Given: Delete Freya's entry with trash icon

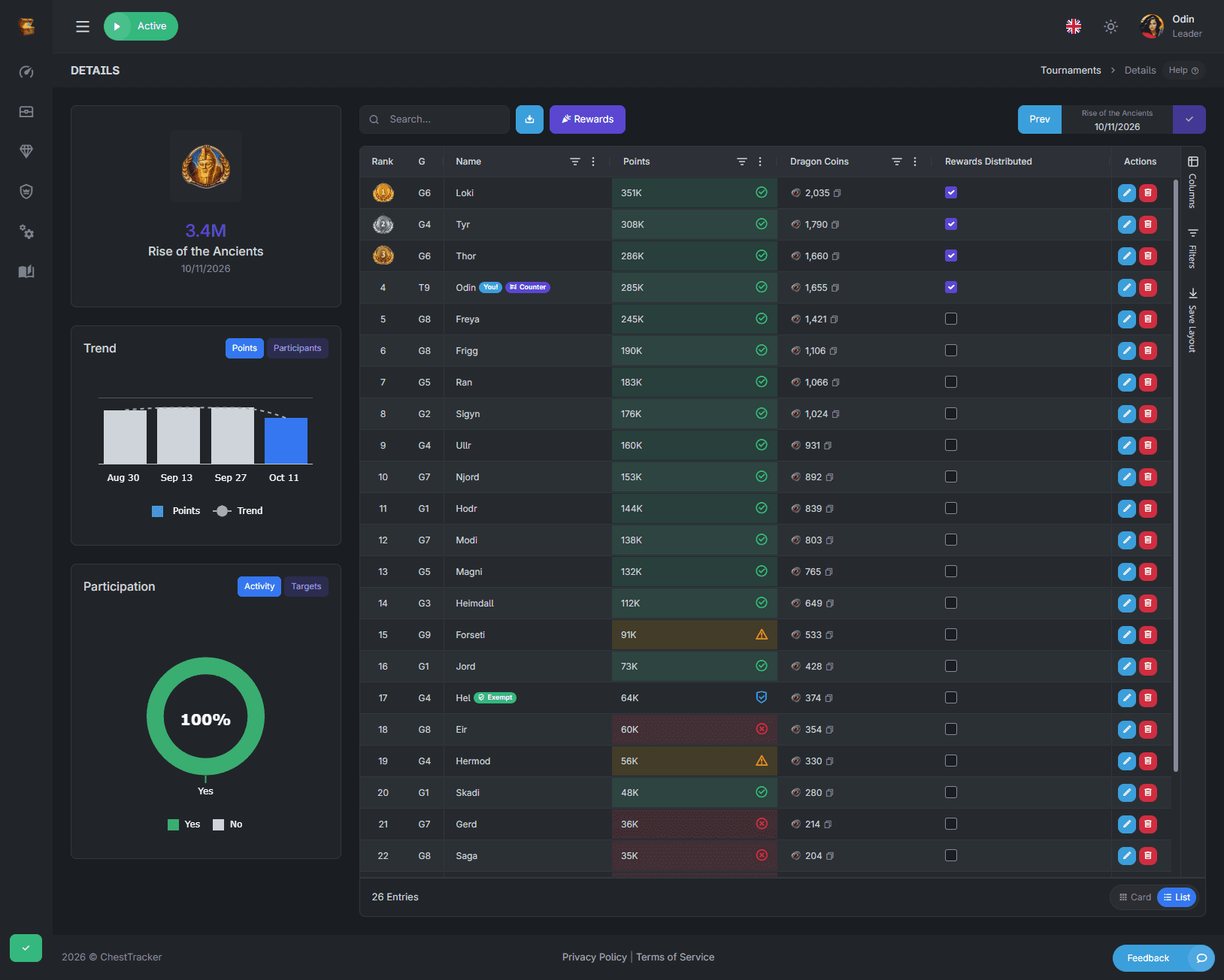Looking at the screenshot, I should (1148, 319).
